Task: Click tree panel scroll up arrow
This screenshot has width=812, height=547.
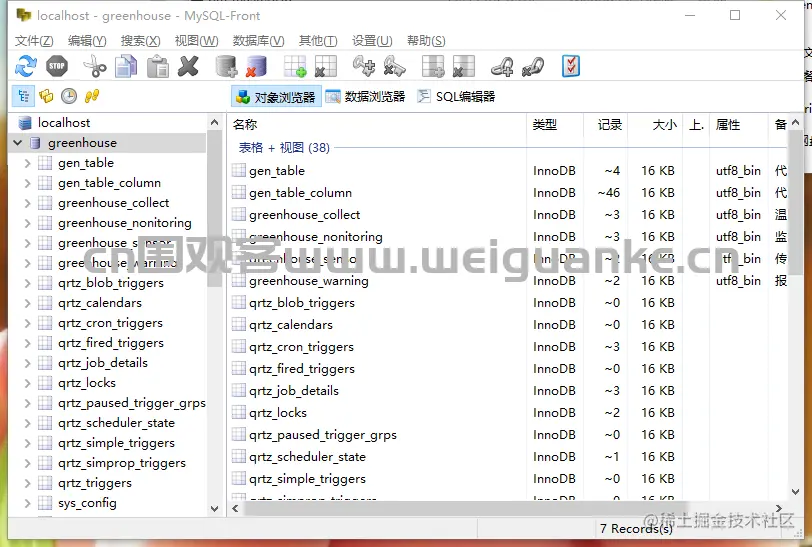Action: pos(214,123)
